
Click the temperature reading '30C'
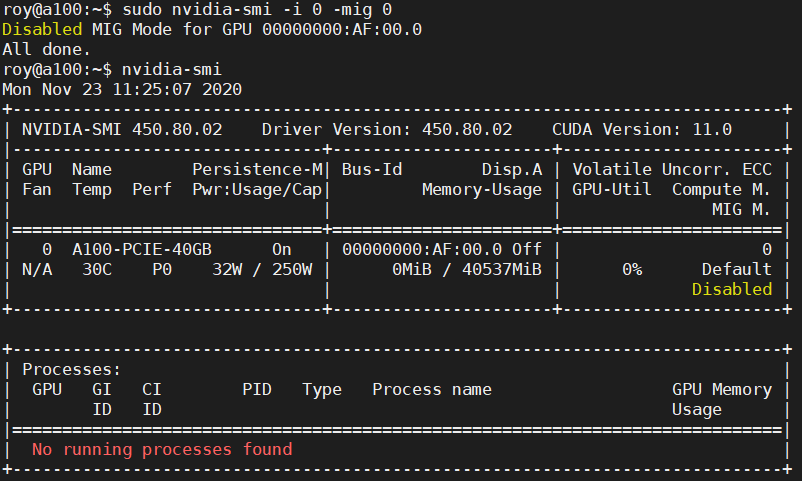pos(92,269)
